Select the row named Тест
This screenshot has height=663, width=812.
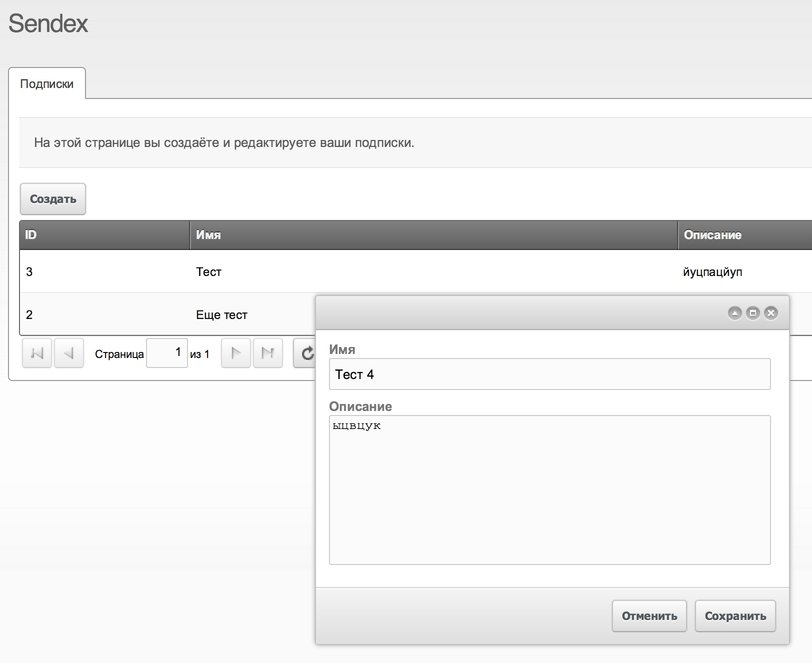click(209, 271)
